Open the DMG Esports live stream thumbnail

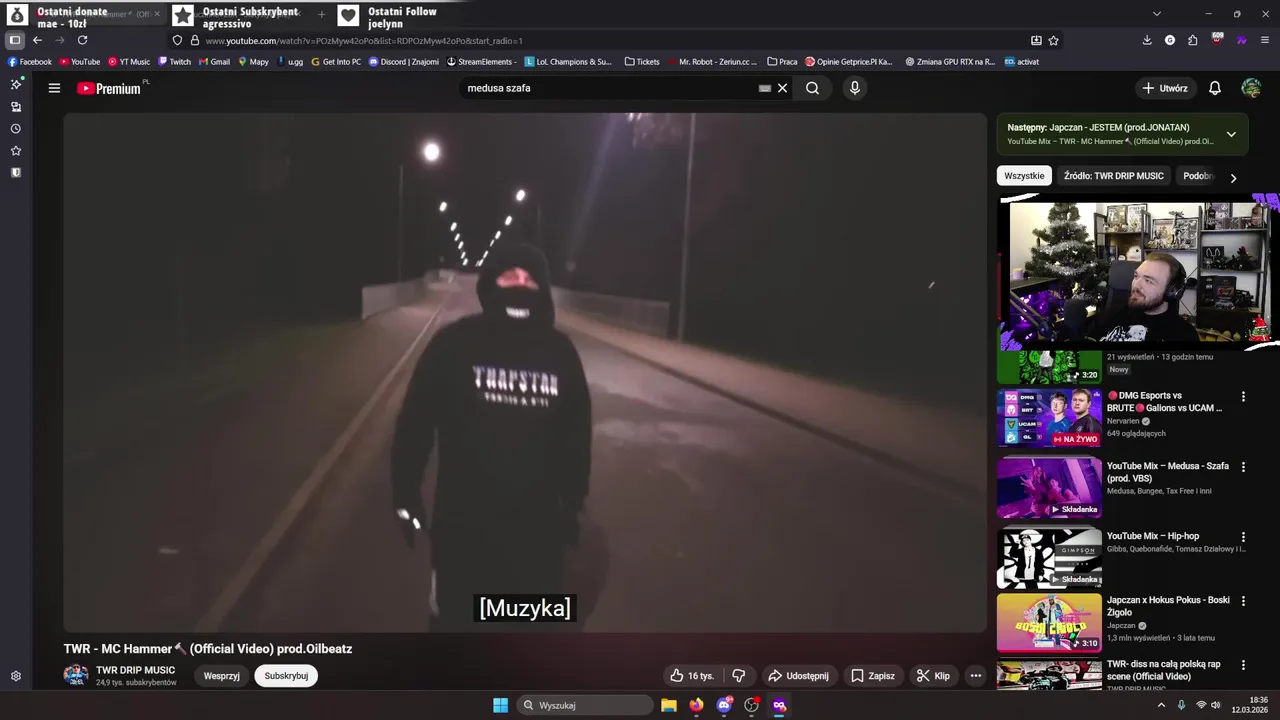(1049, 418)
